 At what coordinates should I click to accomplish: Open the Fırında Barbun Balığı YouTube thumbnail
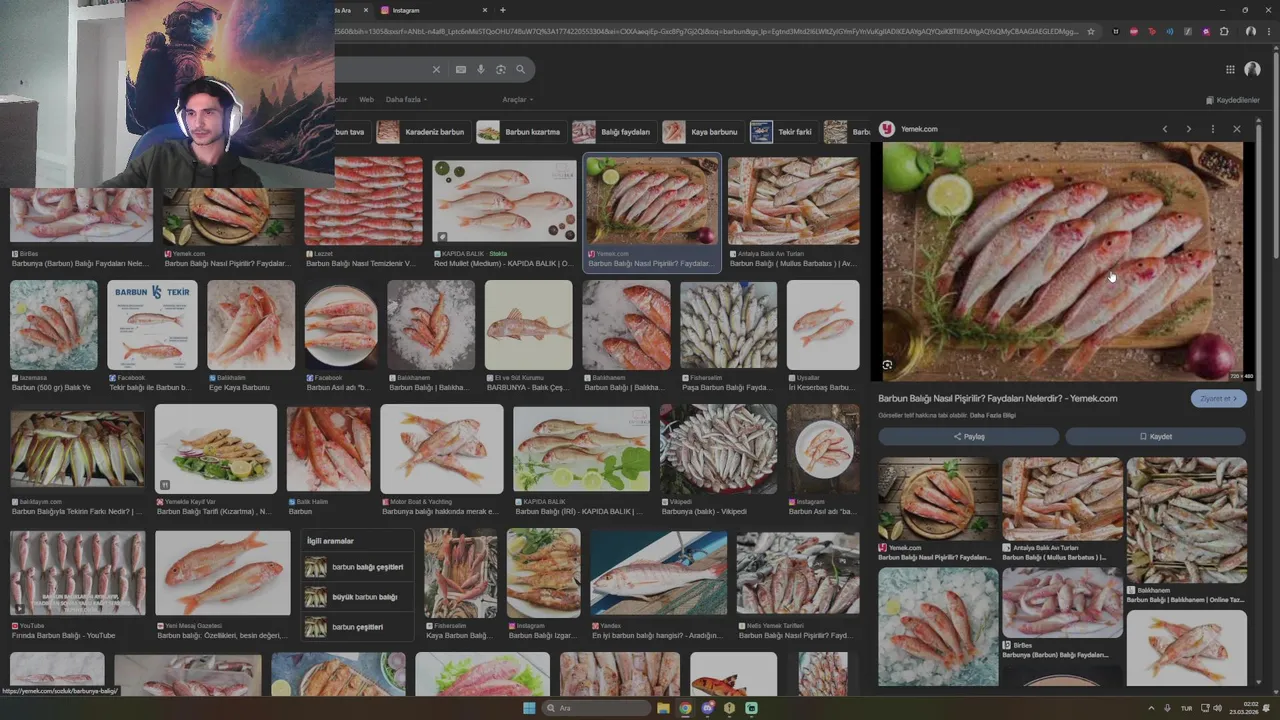tap(78, 573)
